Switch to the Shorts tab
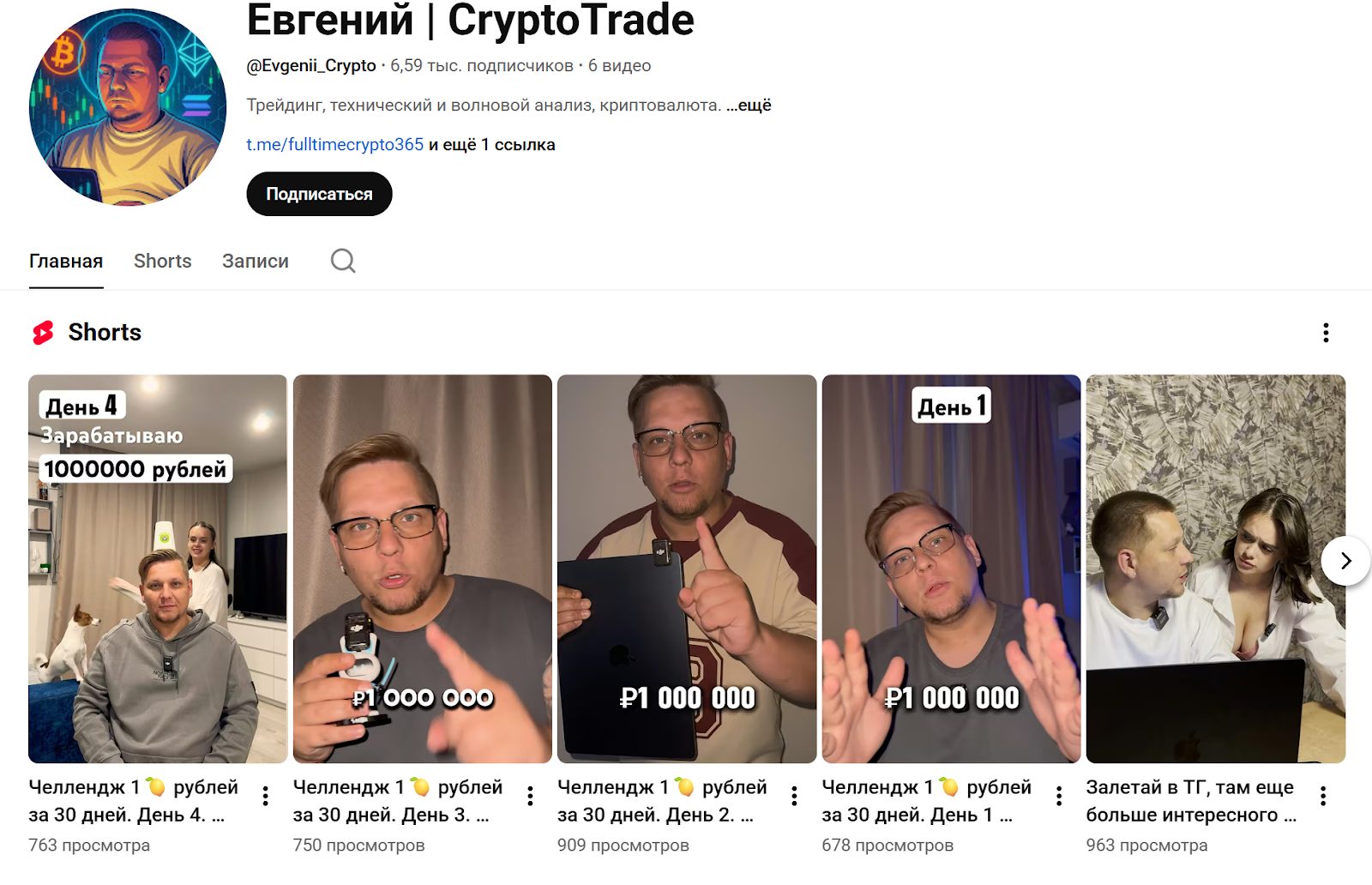Screen dimensions: 1372x885 click(x=163, y=261)
